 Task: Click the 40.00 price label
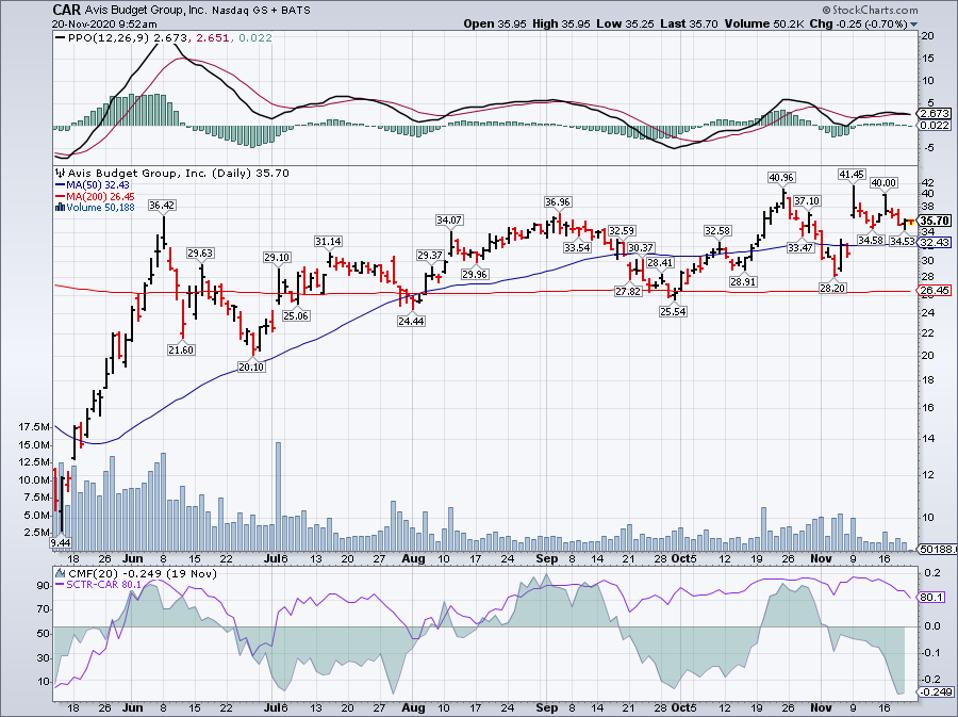(883, 183)
